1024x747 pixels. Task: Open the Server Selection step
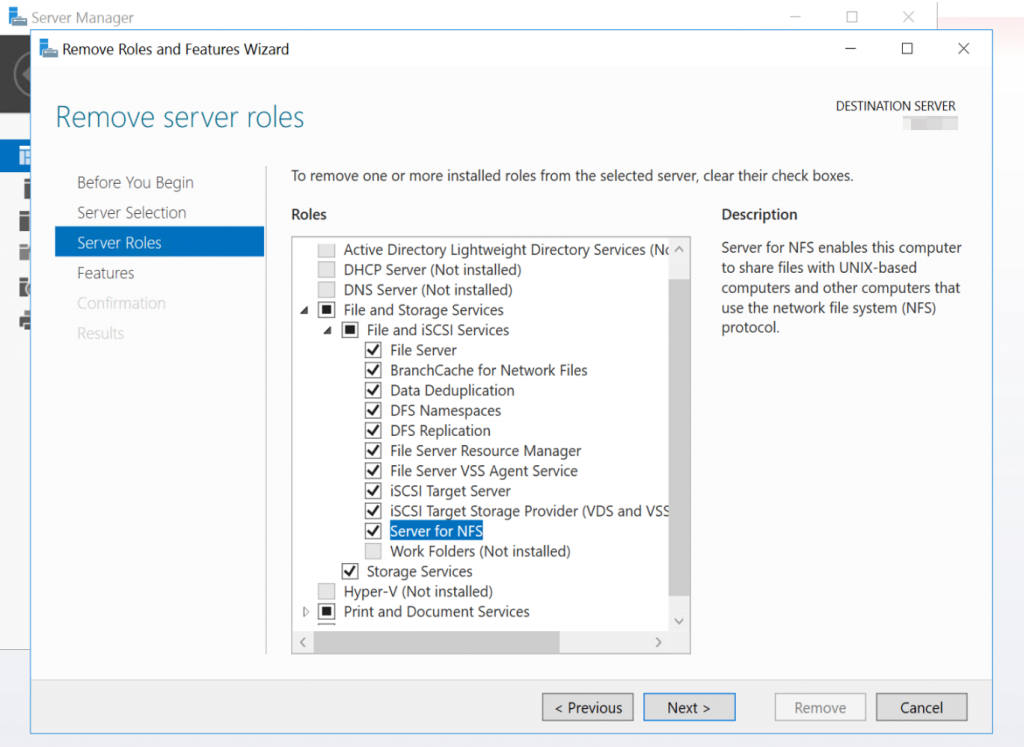pyautogui.click(x=131, y=213)
